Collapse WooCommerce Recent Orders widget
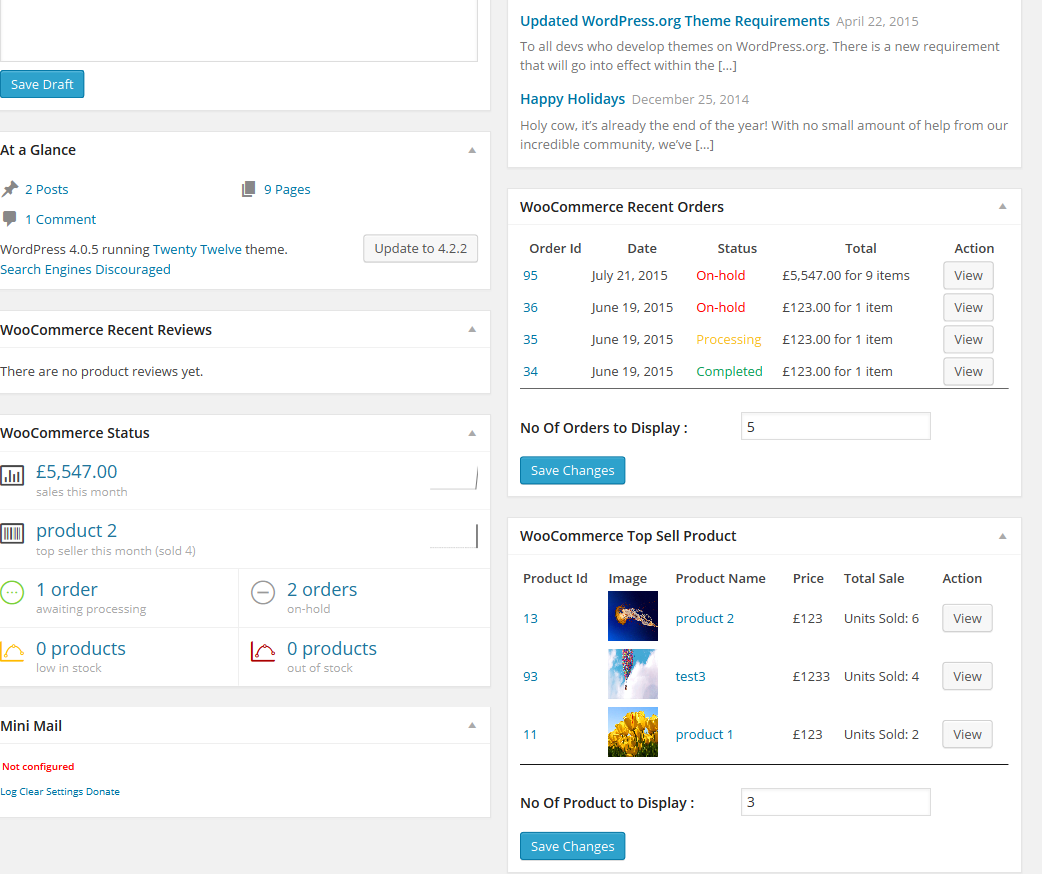This screenshot has height=874, width=1042. 1002,207
